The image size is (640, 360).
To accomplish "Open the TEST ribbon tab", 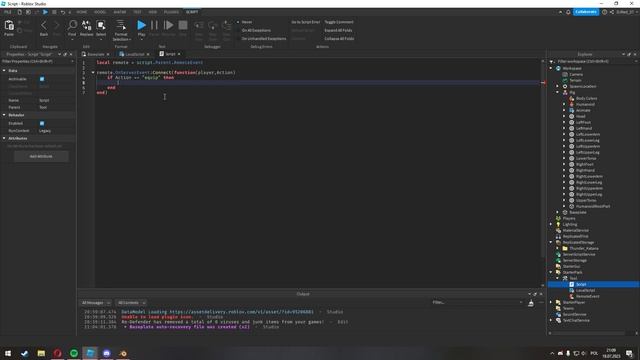I will pos(137,12).
